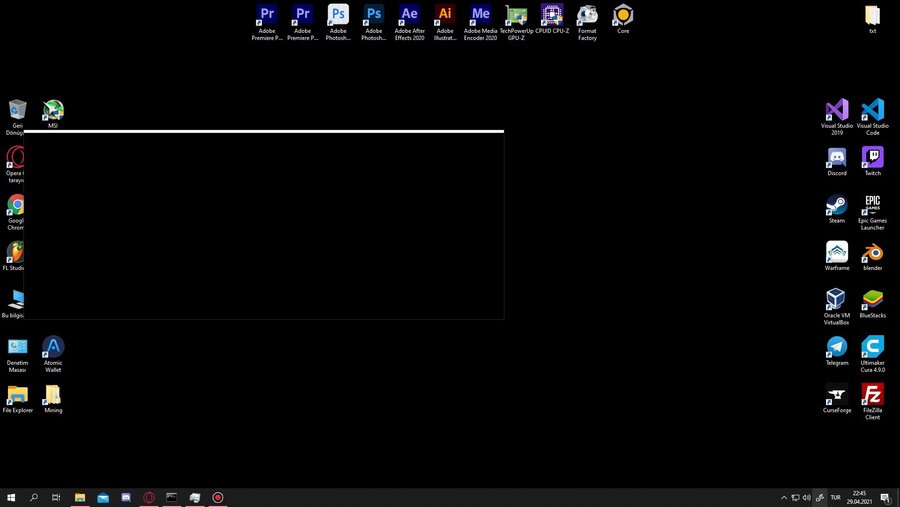The height and width of the screenshot is (507, 900).
Task: Open the Adobe After Effects 2020 shortcut
Action: pos(409,22)
